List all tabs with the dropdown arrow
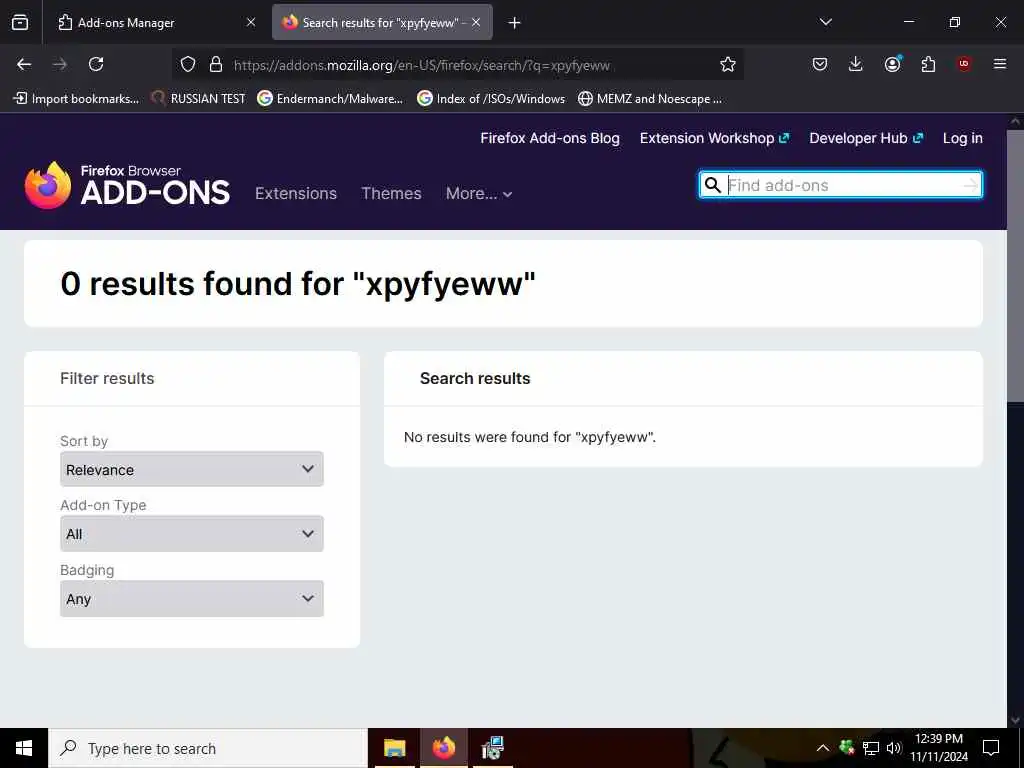This screenshot has width=1024, height=768. pyautogui.click(x=825, y=22)
